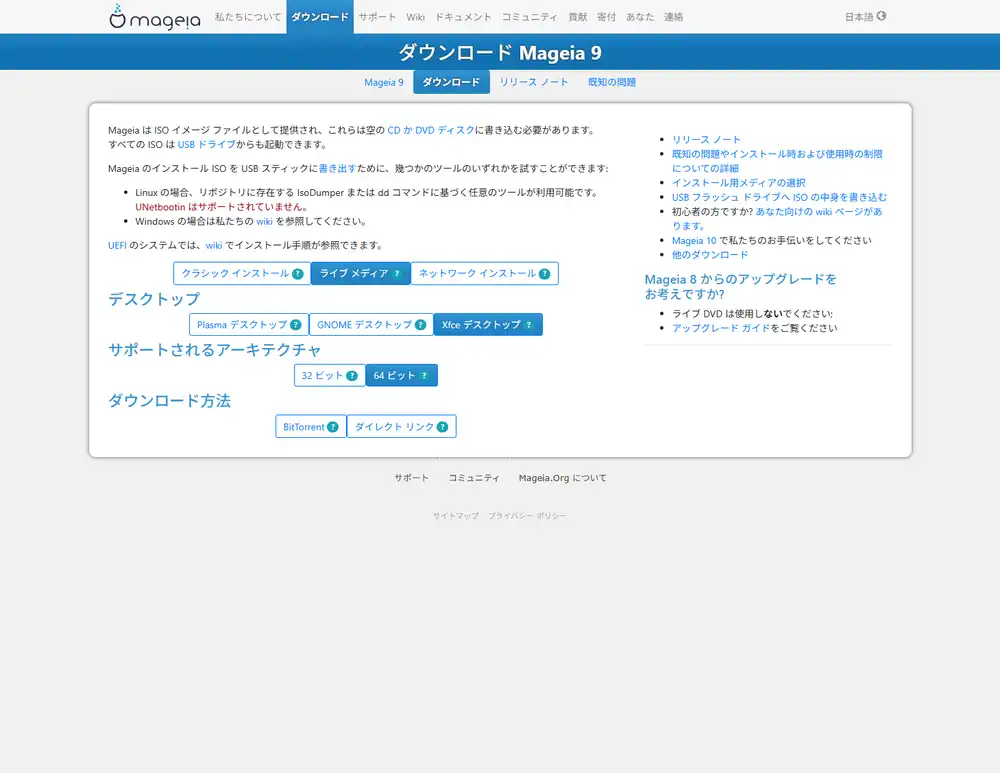
Task: Open the wiki link for Windows
Action: point(264,221)
